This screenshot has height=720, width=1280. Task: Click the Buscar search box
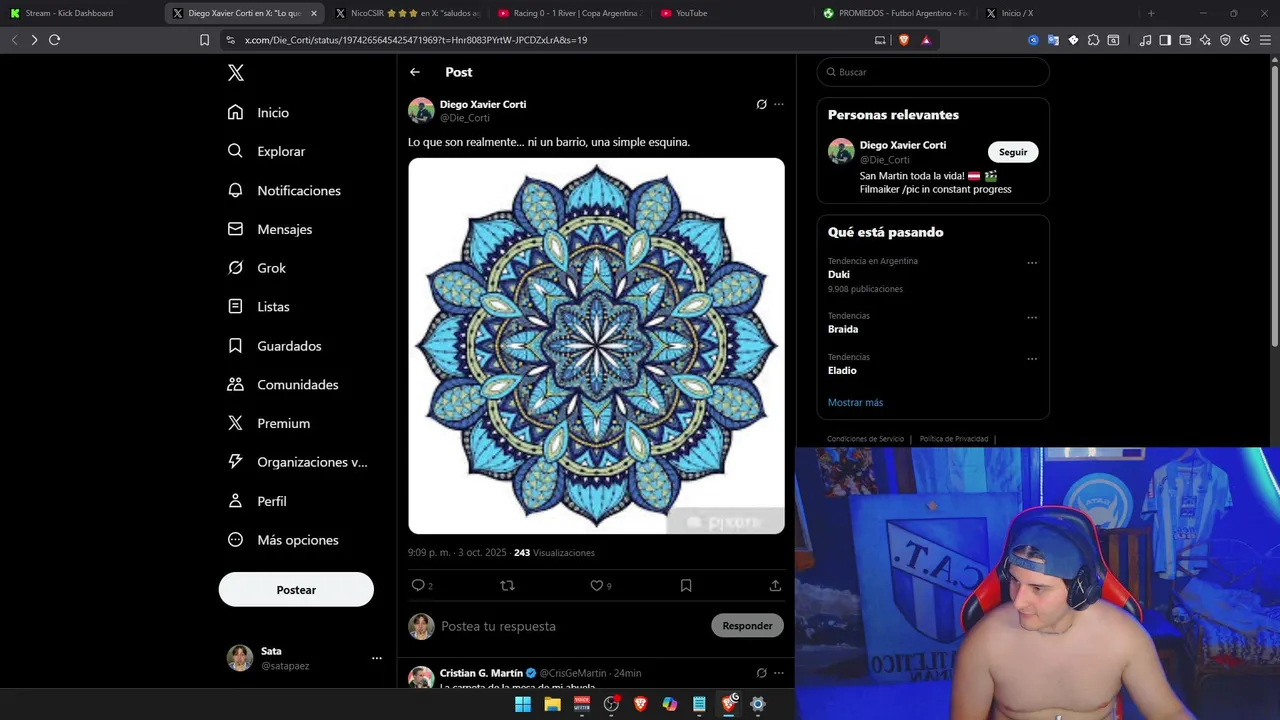[933, 72]
